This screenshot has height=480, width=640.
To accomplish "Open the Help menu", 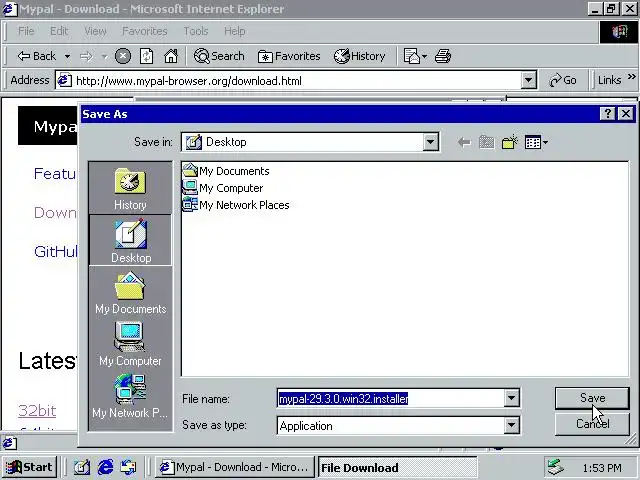I will coord(234,31).
